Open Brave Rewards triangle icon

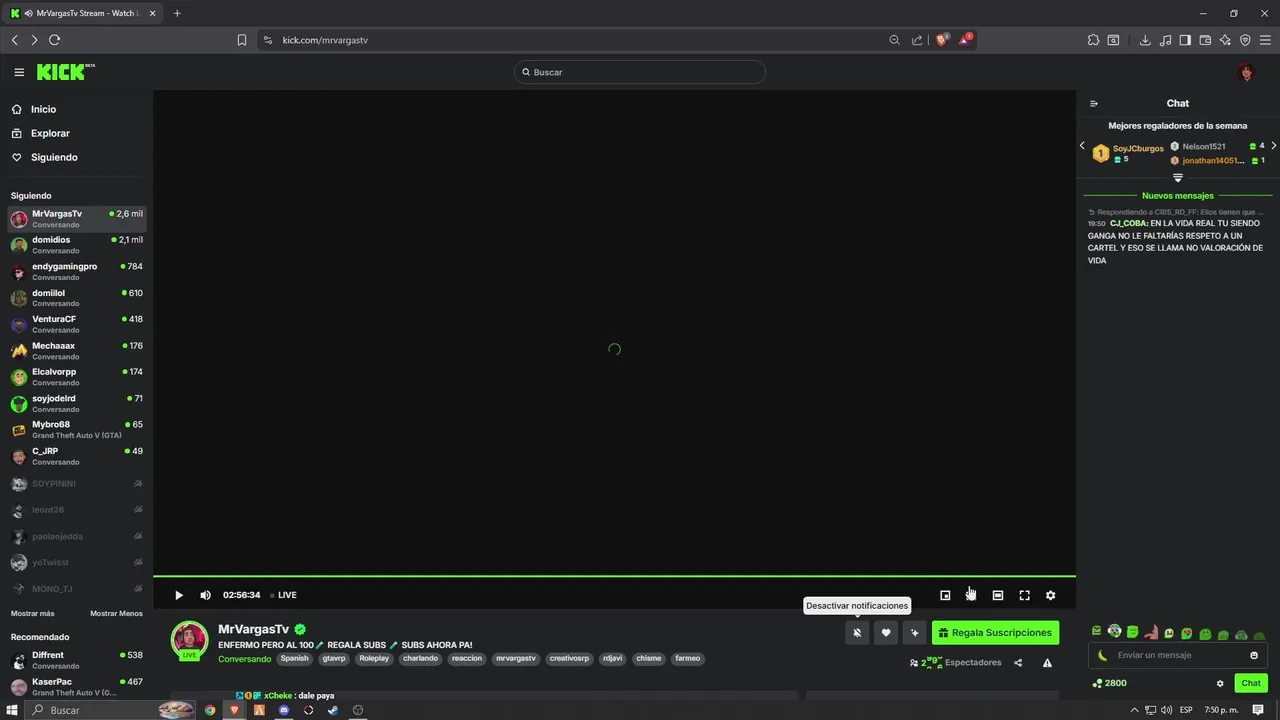click(965, 40)
